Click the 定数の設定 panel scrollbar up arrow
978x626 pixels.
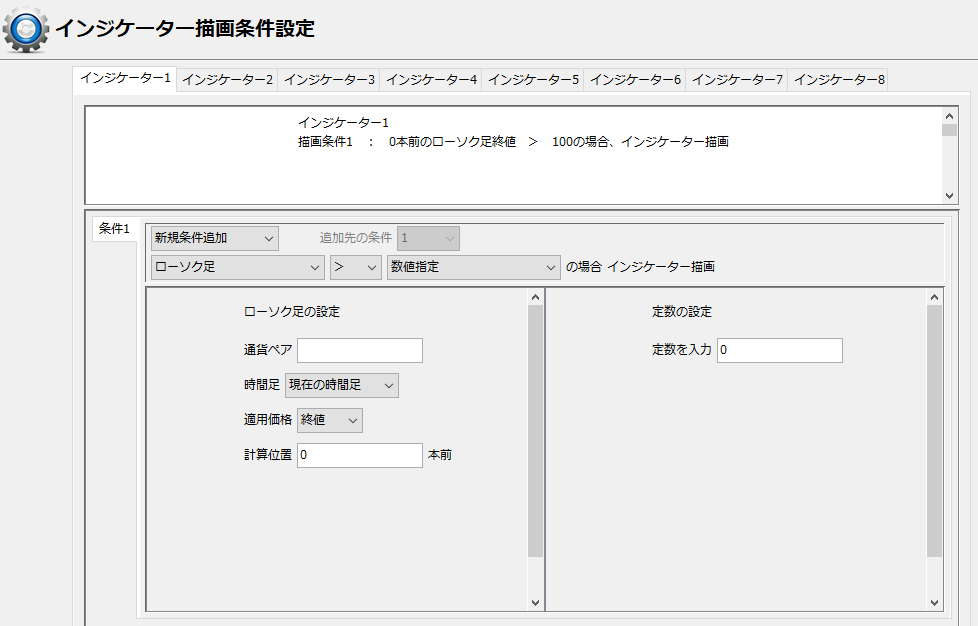935,297
